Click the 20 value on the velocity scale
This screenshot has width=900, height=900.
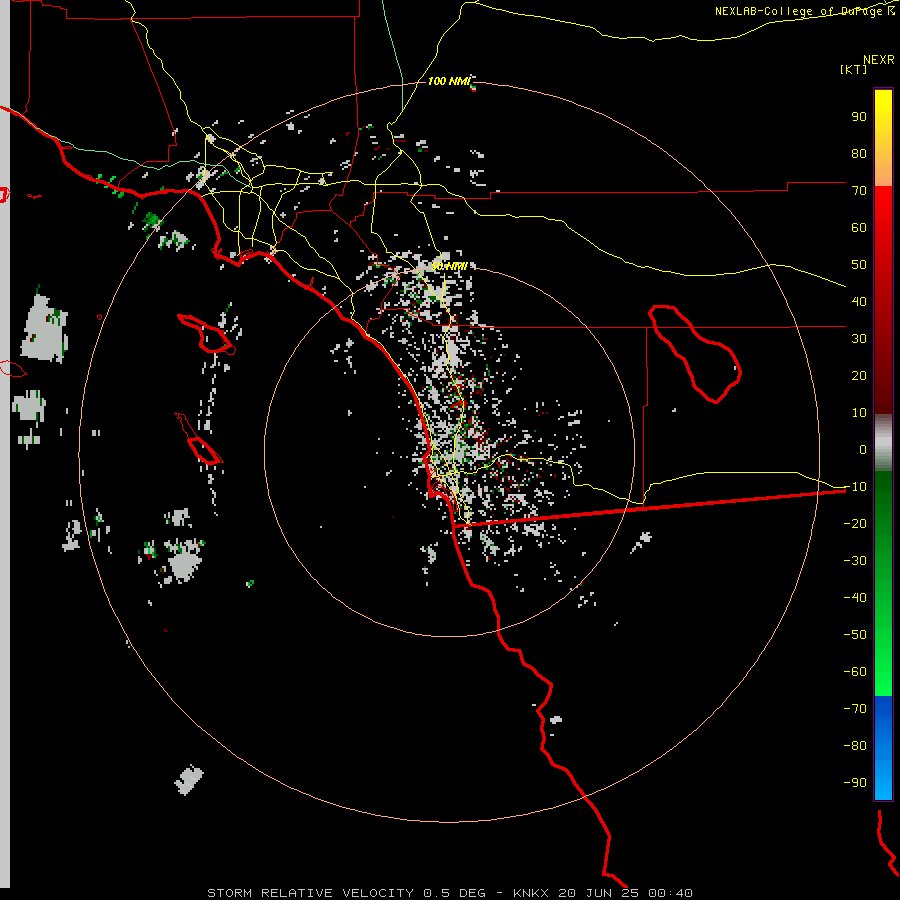(x=859, y=375)
